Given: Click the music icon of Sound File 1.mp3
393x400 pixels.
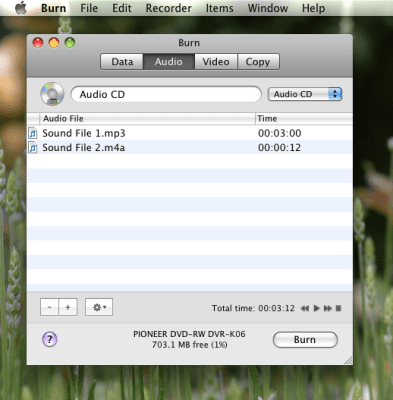Looking at the screenshot, I should click(x=33, y=133).
